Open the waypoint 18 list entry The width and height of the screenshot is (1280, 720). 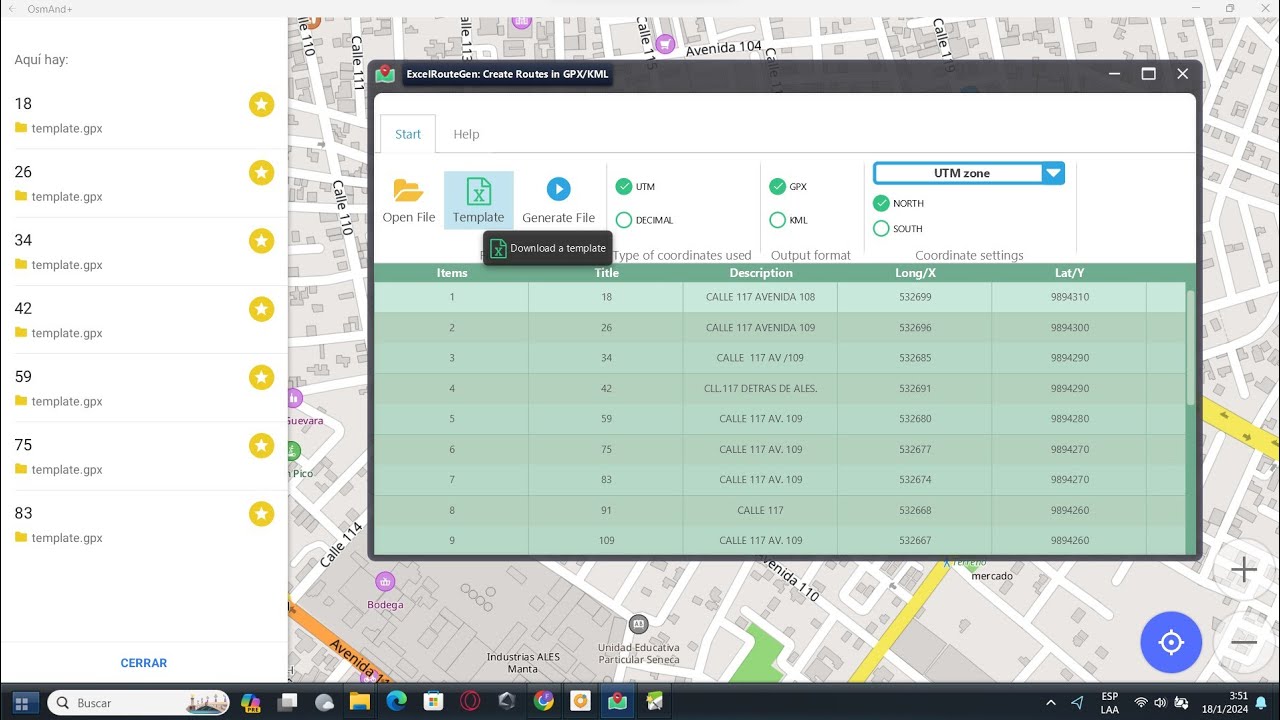tap(144, 115)
